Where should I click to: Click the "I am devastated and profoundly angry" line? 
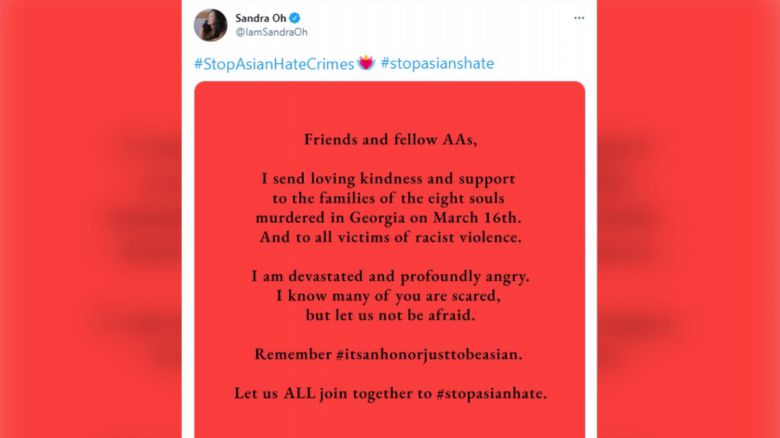point(390,276)
